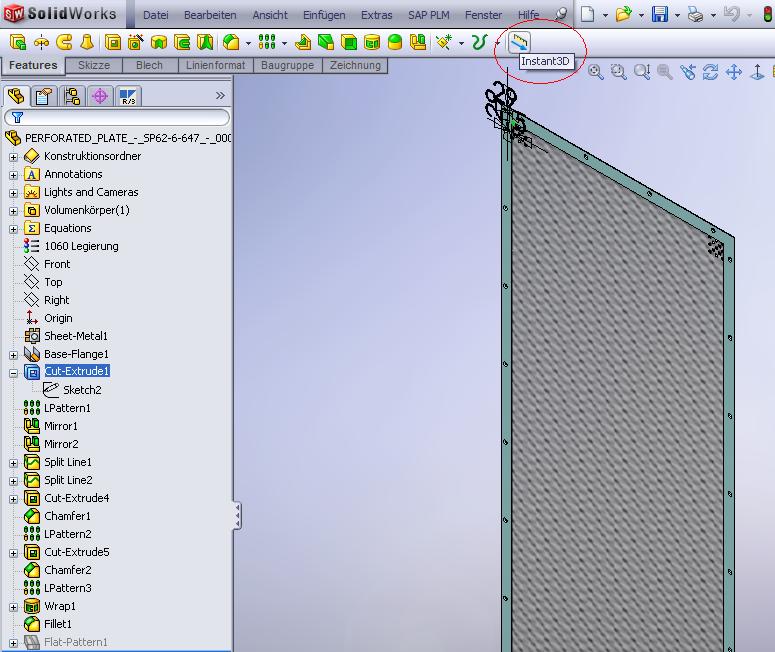Open the ConfigurationManager panel tab
Screen dimensions: 775x652
pos(72,96)
